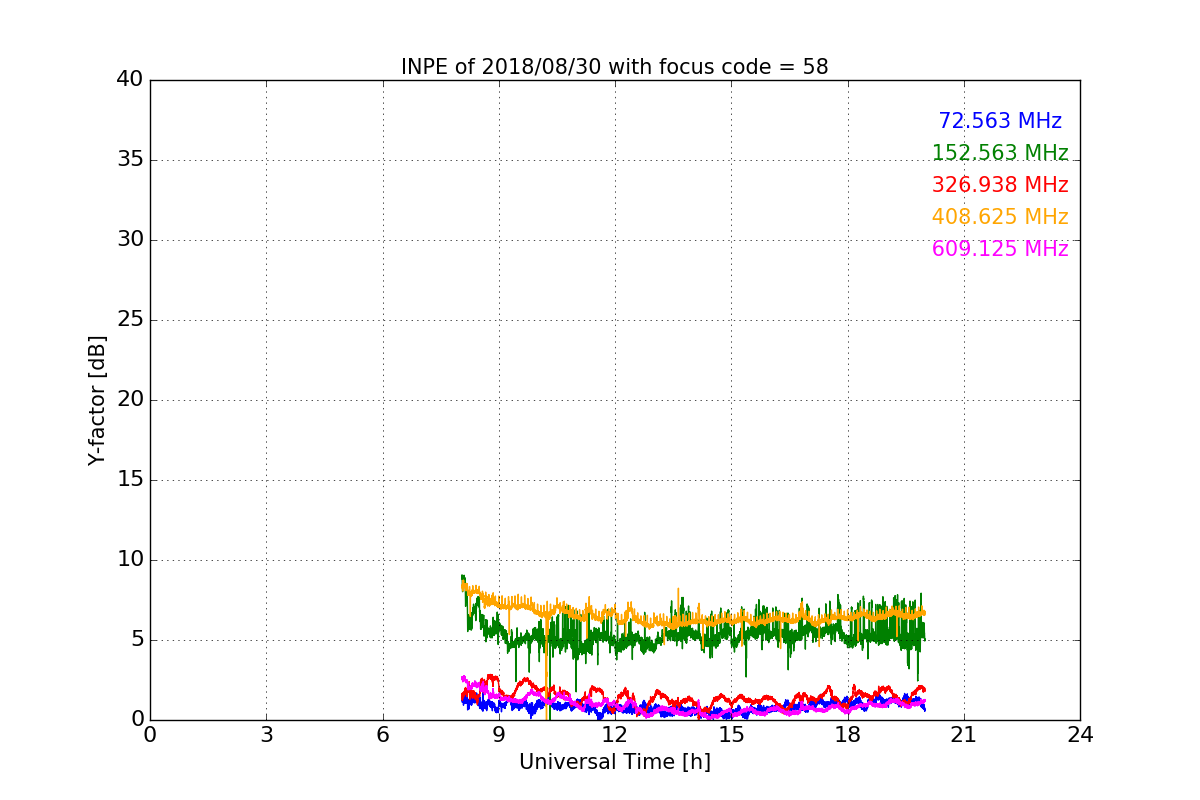1200x800 pixels.
Task: Click the y-axis tick label 5
Action: click(137, 640)
